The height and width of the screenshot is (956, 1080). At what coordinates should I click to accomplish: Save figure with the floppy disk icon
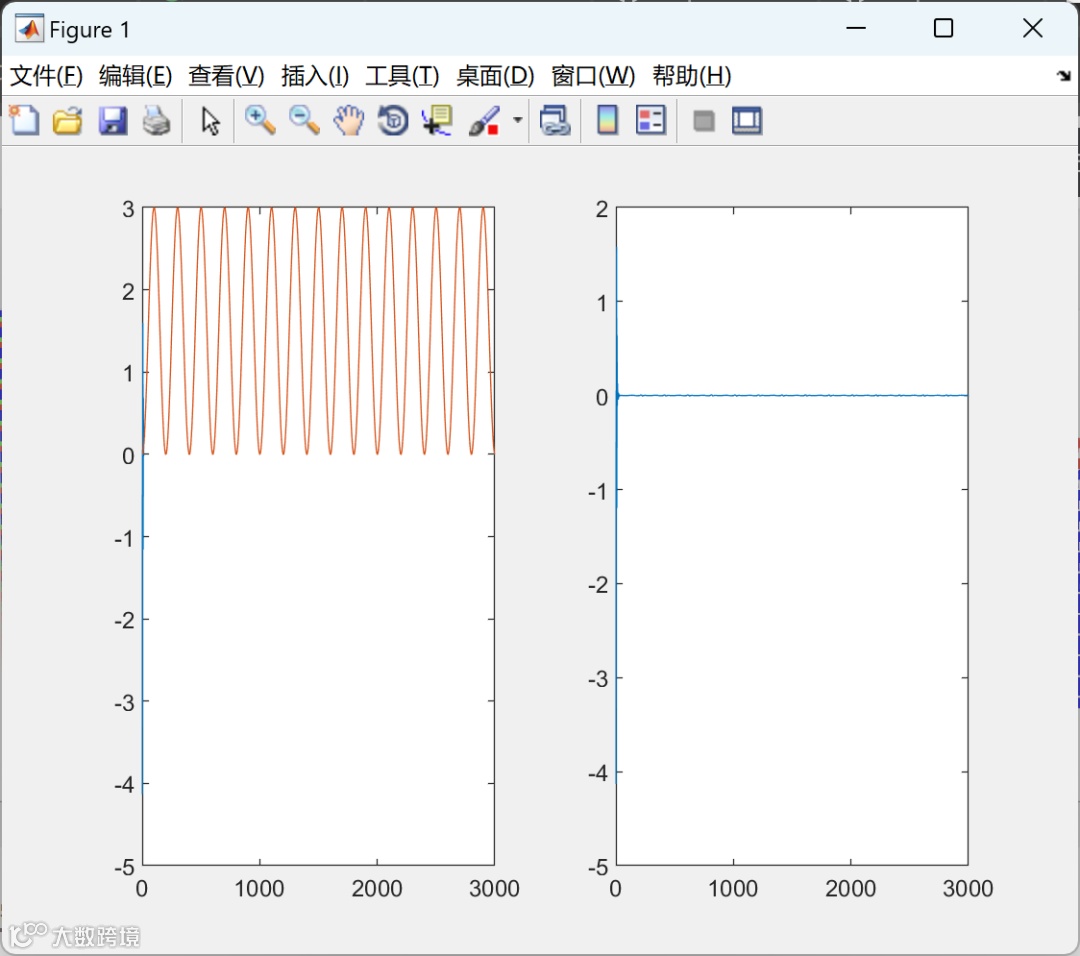pos(112,121)
